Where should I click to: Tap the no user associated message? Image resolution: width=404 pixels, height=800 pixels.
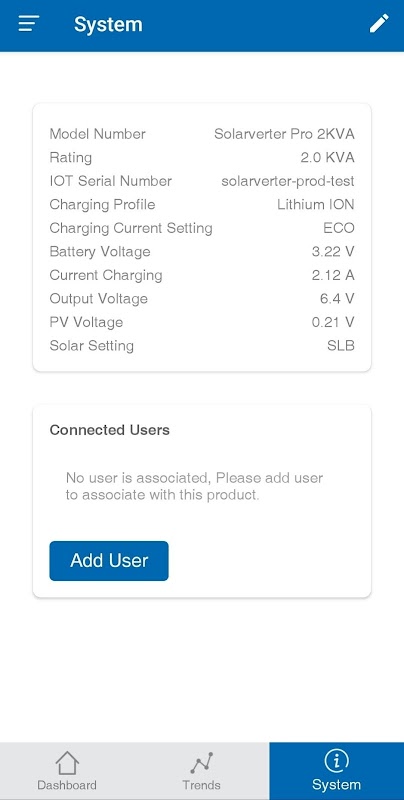pos(194,486)
